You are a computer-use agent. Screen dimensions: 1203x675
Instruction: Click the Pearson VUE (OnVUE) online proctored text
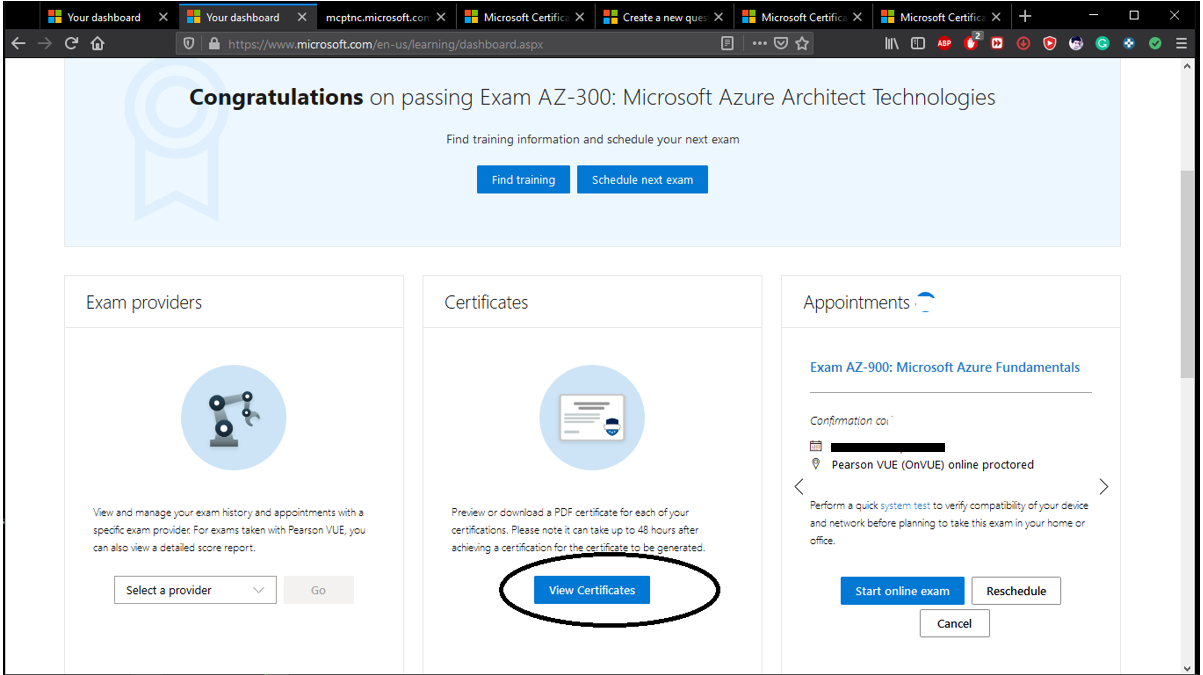coord(933,464)
